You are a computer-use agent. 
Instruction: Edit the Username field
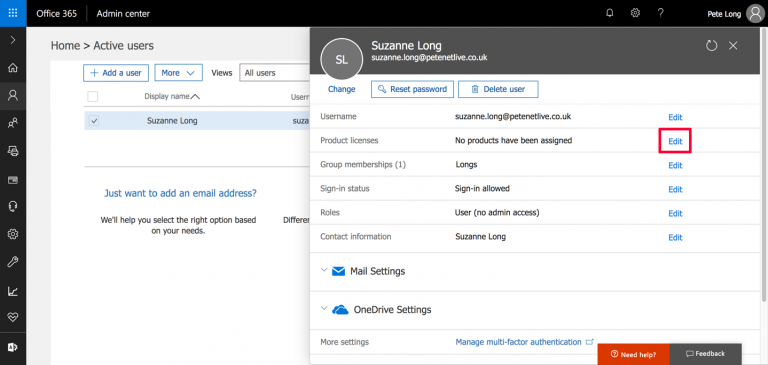tap(675, 117)
